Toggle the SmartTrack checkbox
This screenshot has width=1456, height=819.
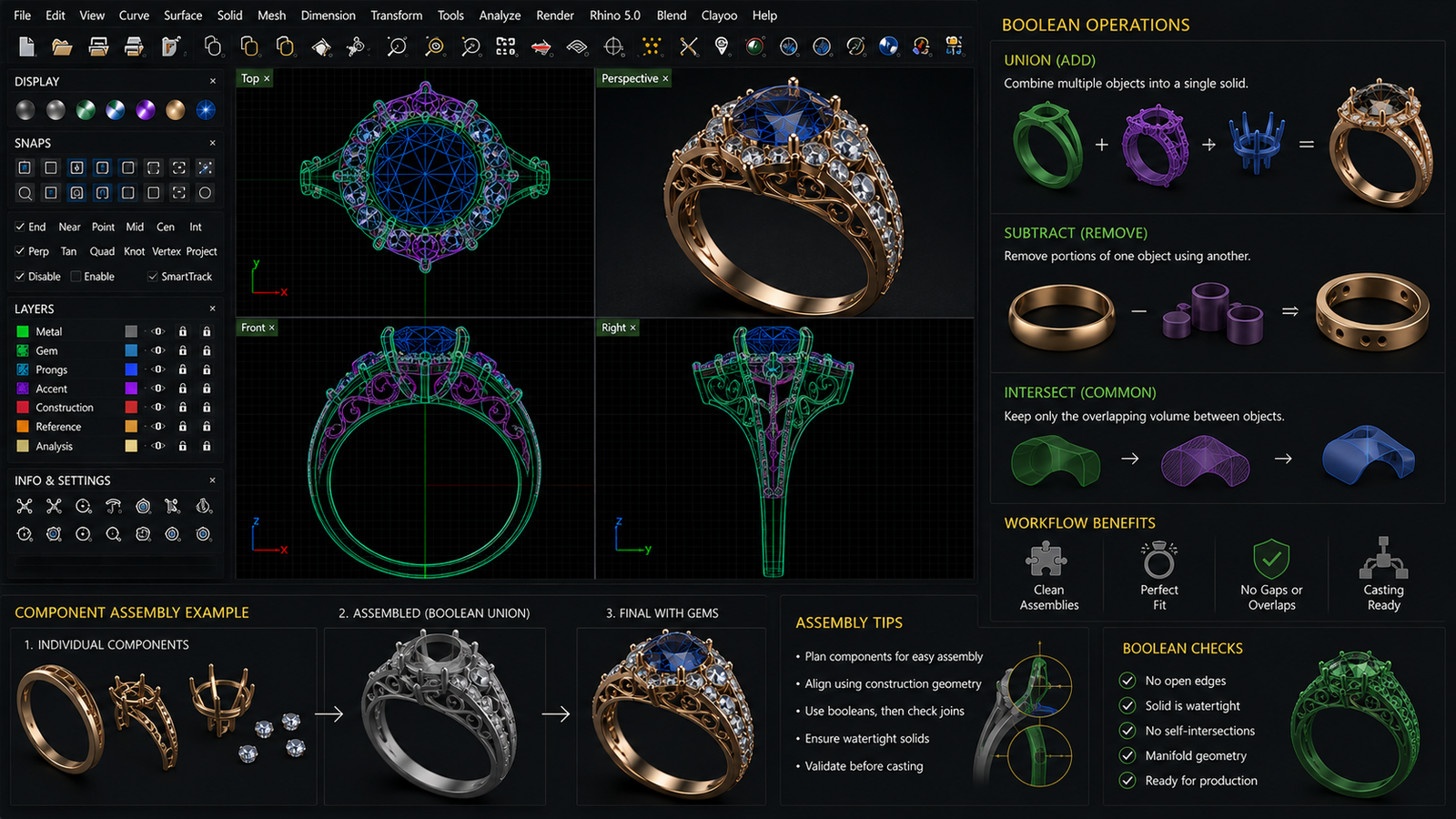click(153, 277)
